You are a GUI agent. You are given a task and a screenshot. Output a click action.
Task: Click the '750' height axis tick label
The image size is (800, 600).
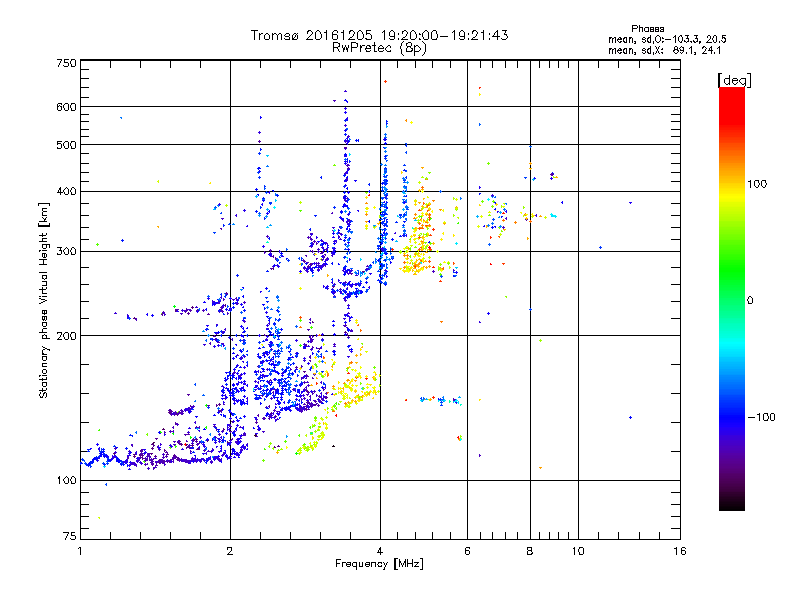(x=66, y=63)
